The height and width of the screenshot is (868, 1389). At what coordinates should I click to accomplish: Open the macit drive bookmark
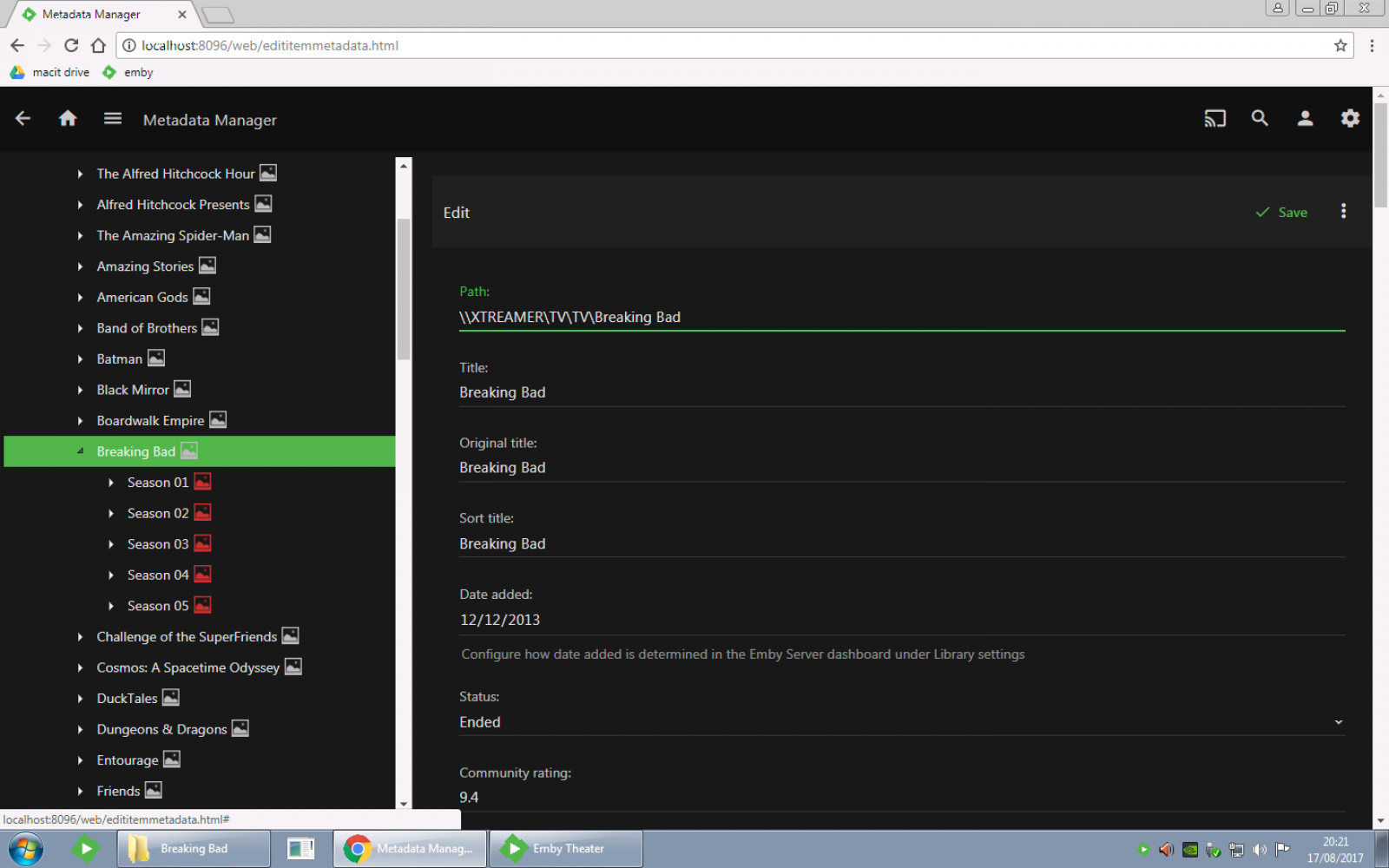coord(50,72)
